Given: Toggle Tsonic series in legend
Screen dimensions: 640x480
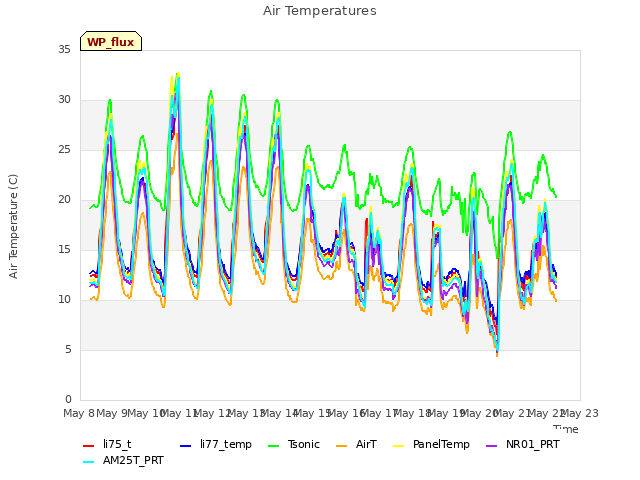Looking at the screenshot, I should click(x=293, y=444).
